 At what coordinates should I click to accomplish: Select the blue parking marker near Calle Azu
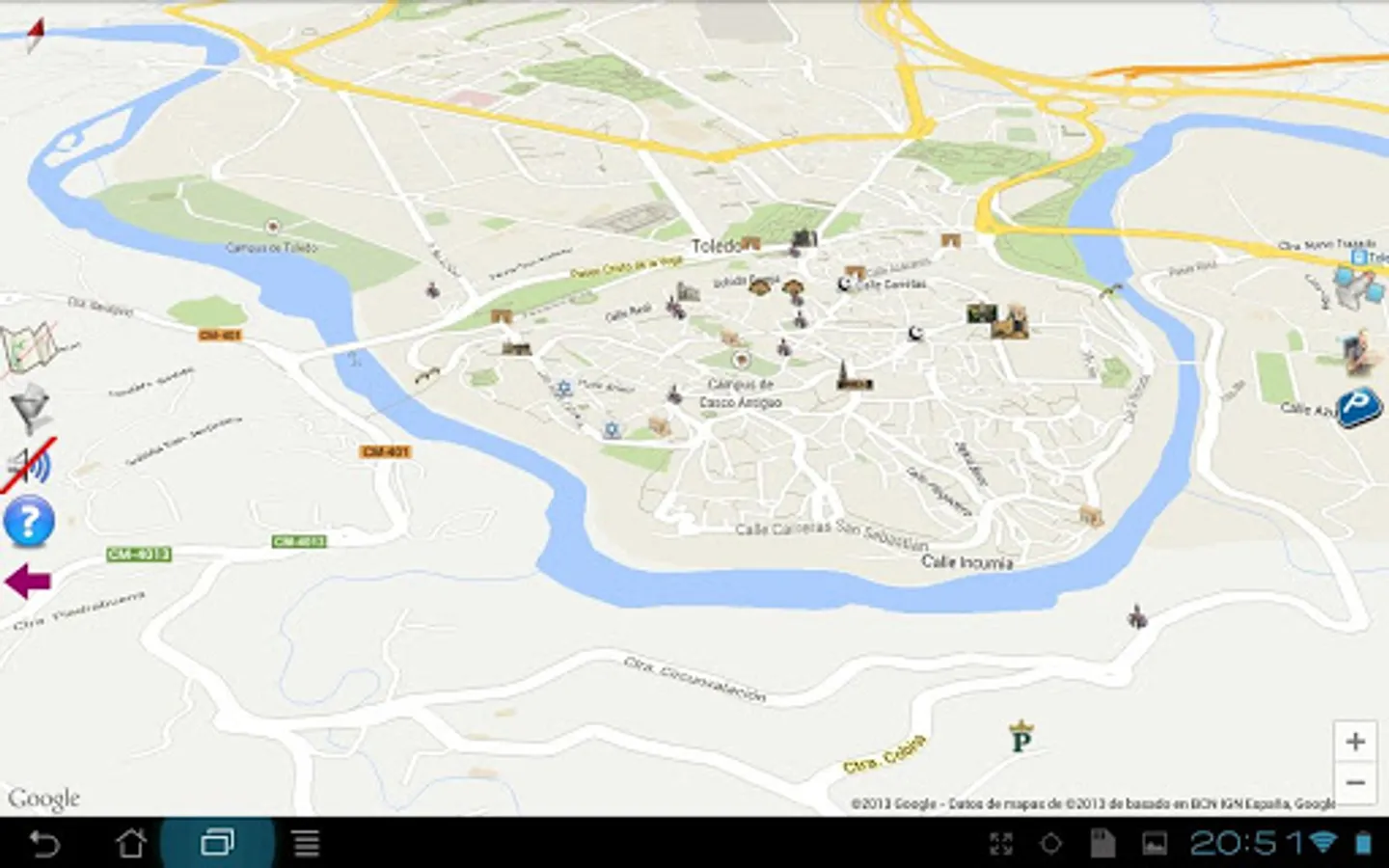point(1359,409)
